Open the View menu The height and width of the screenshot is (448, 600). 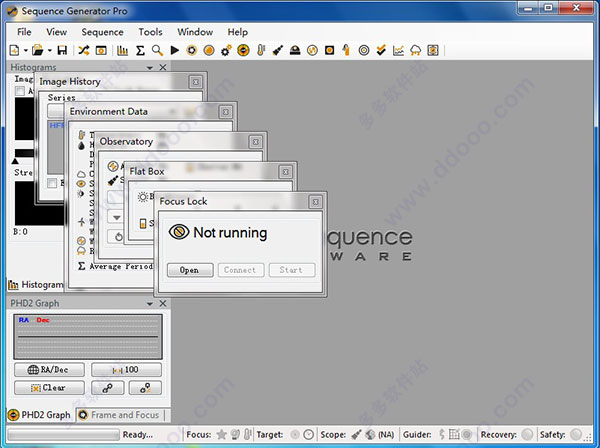[x=57, y=32]
